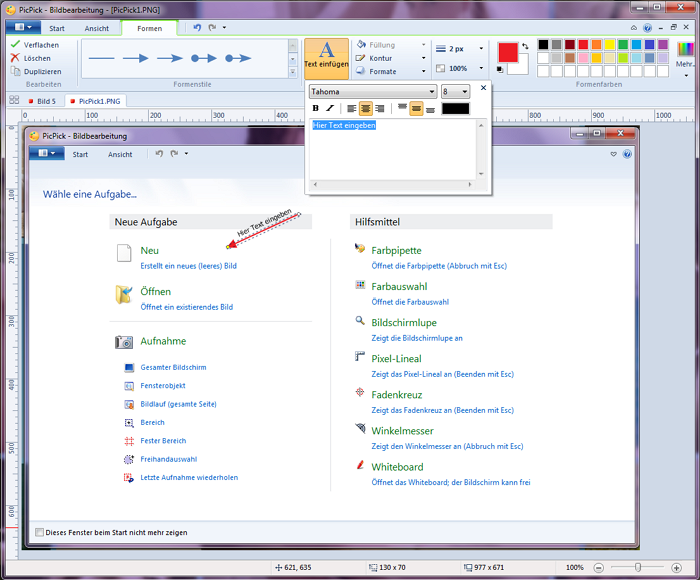Click the Löschen red X icon

click(15, 58)
